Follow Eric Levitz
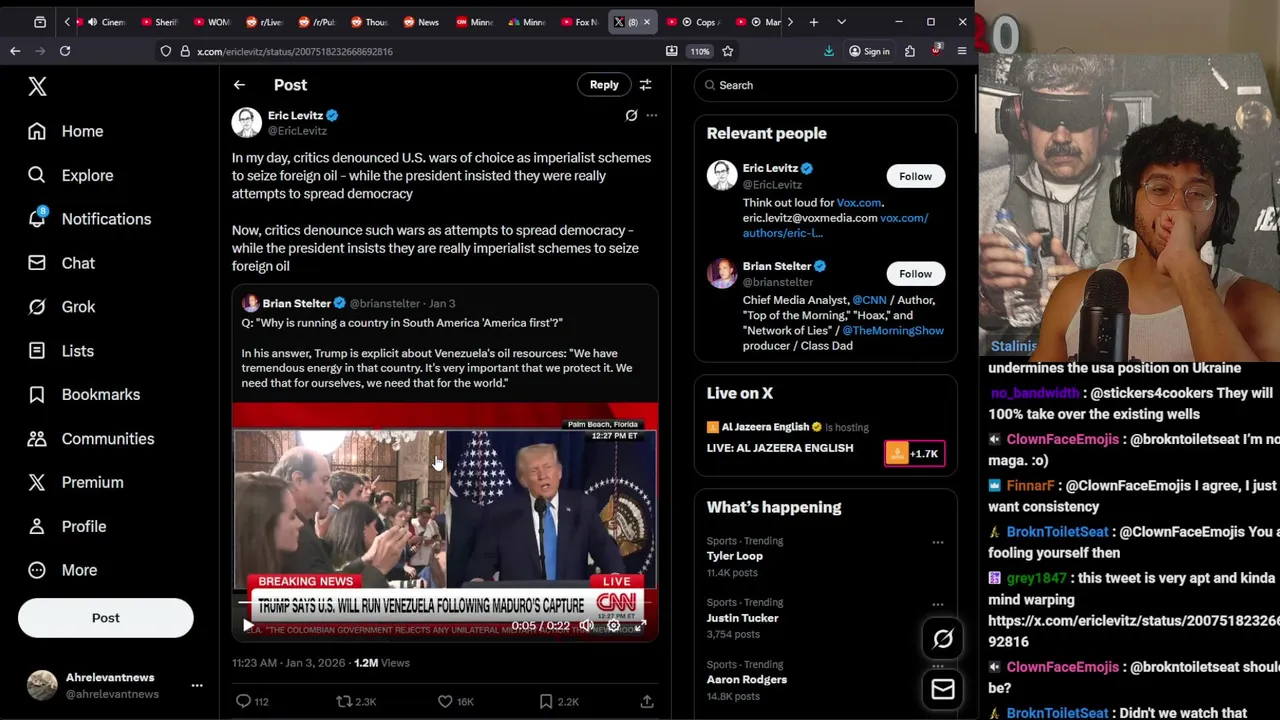 click(915, 176)
